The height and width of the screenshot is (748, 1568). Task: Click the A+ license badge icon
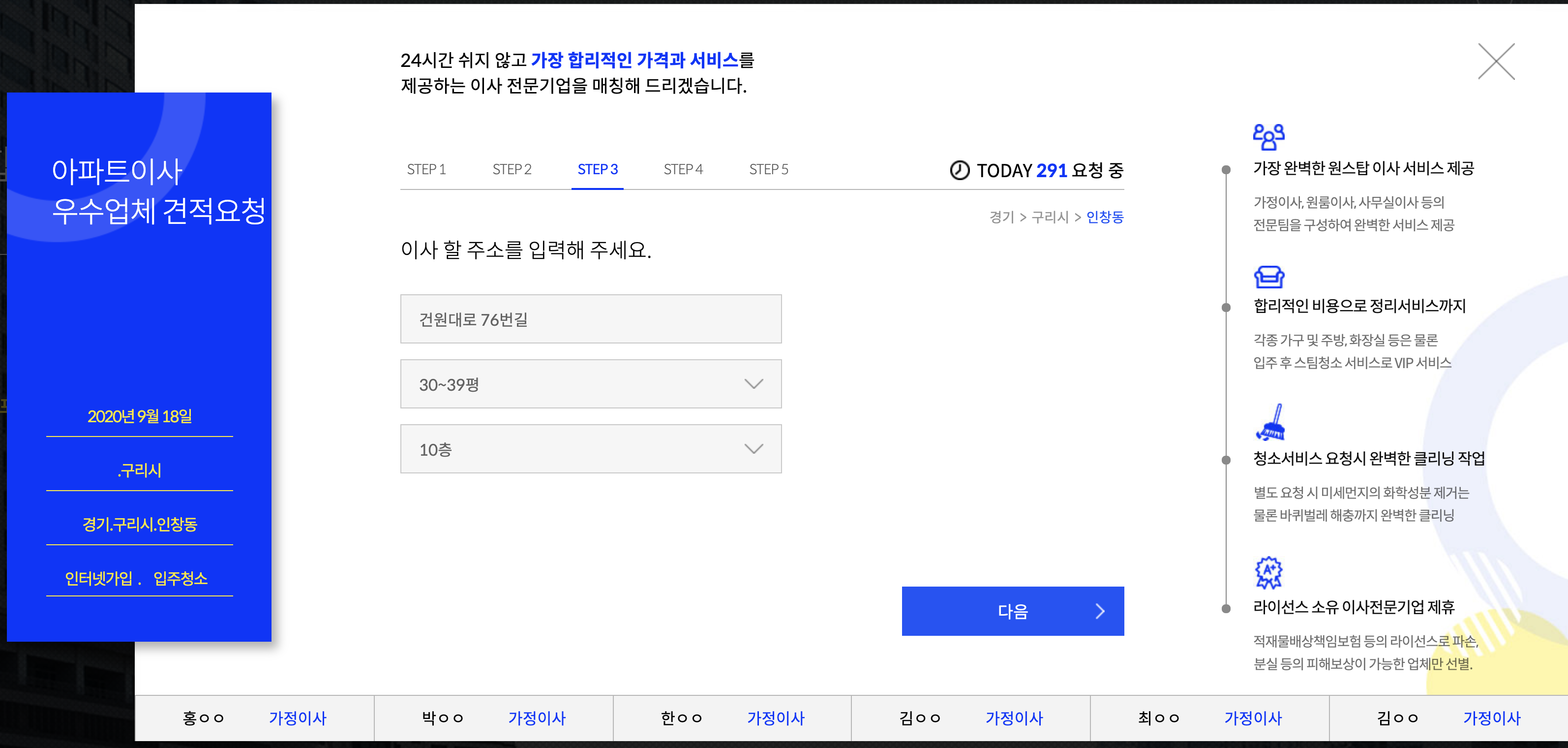tap(1268, 573)
